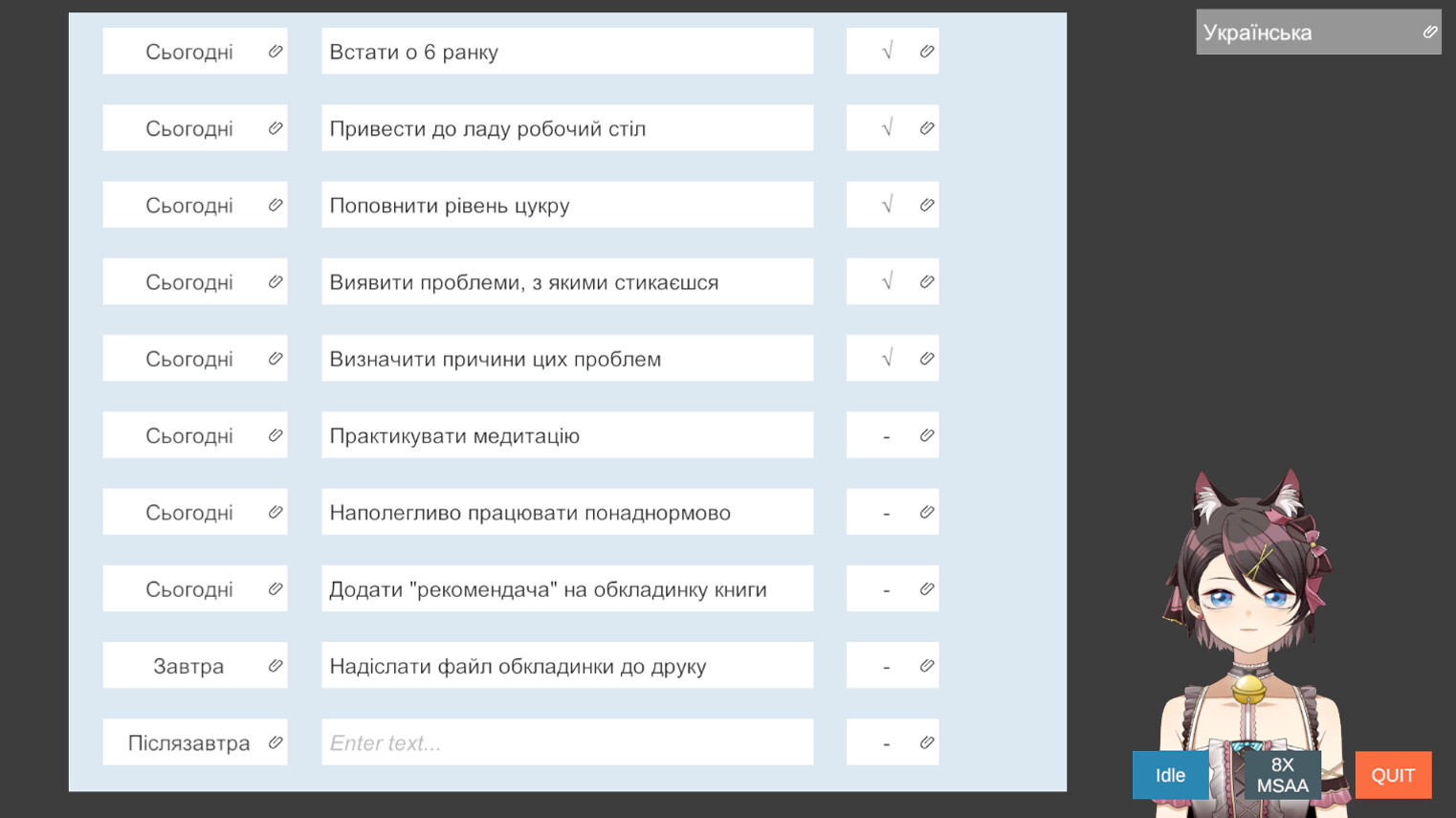Viewport: 1456px width, 818px height.
Task: Click edit icon beside 'Встати о 6 ранку' date
Action: tap(276, 52)
